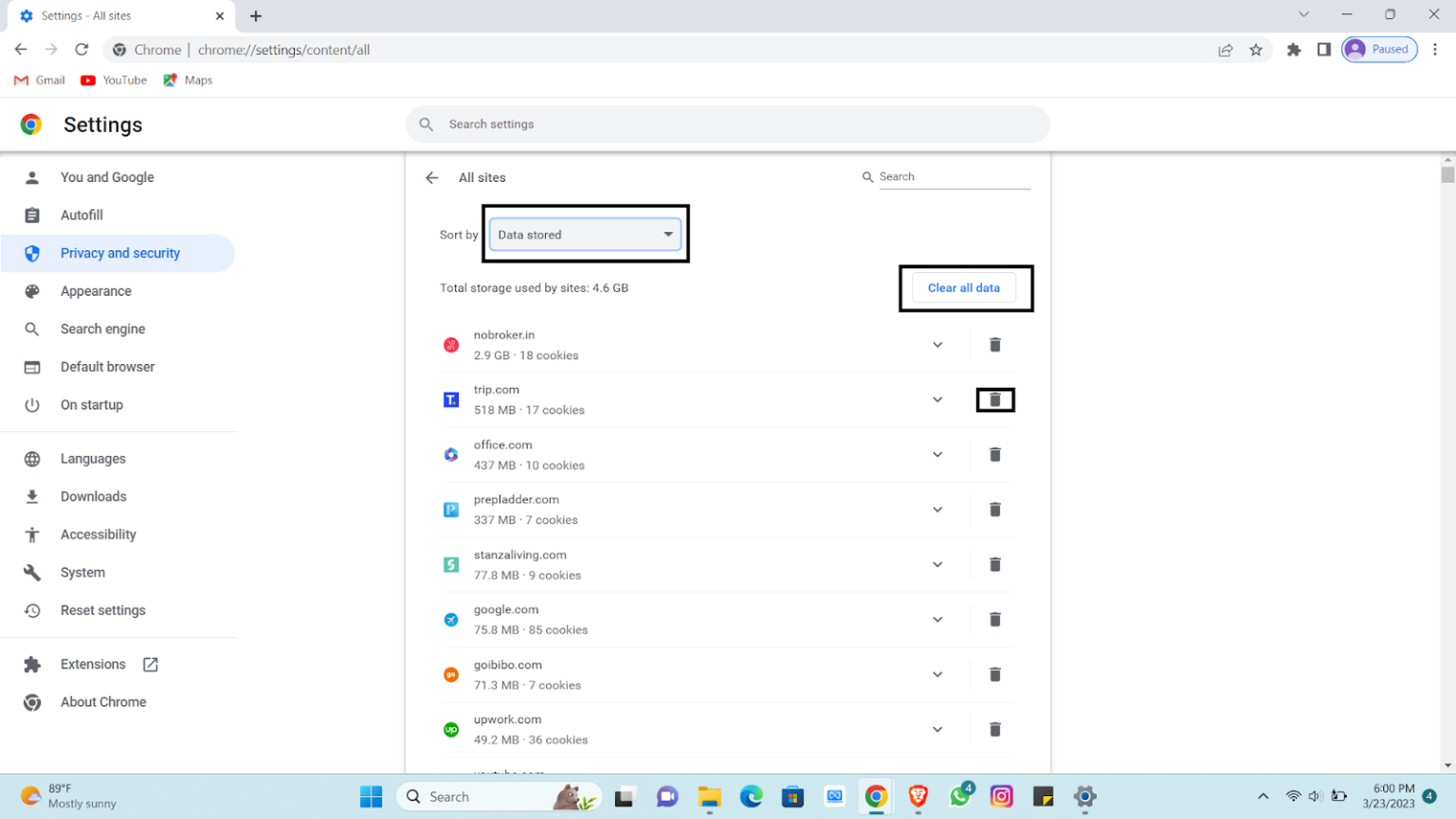Expand details for office.com
The width and height of the screenshot is (1456, 819).
pyautogui.click(x=937, y=454)
